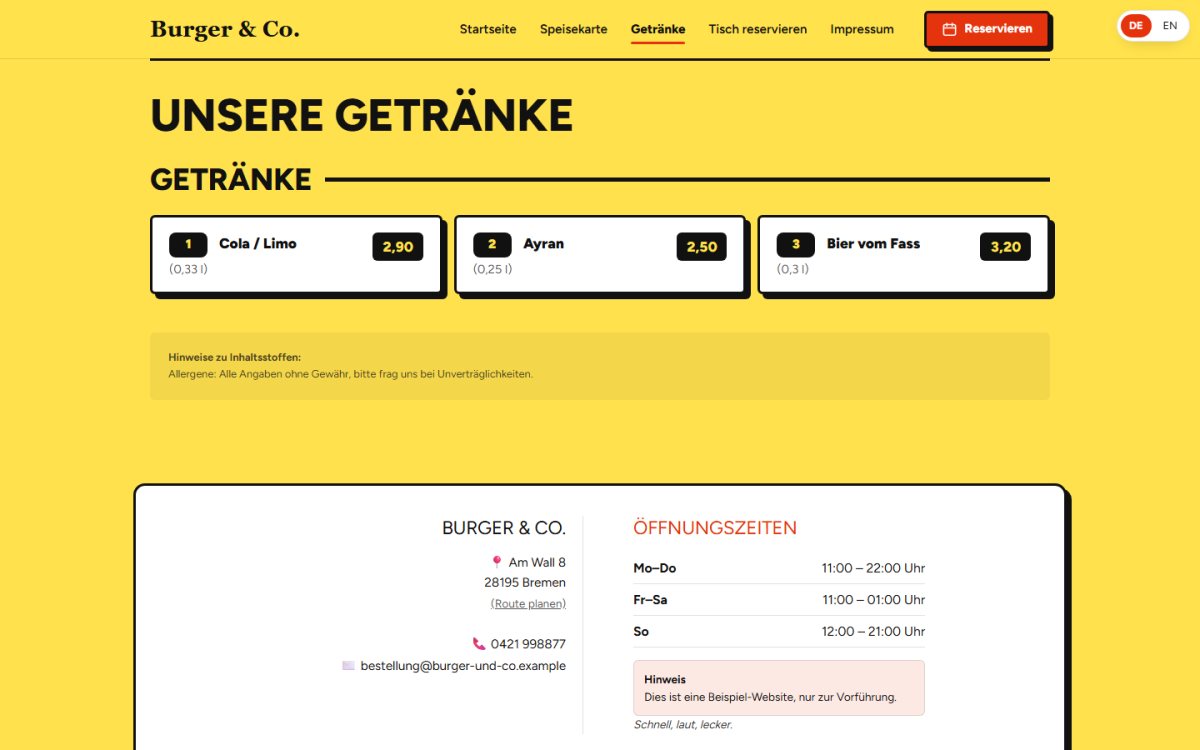The image size is (1200, 750).
Task: Select the Bier vom Fass drink name
Action: (x=873, y=243)
